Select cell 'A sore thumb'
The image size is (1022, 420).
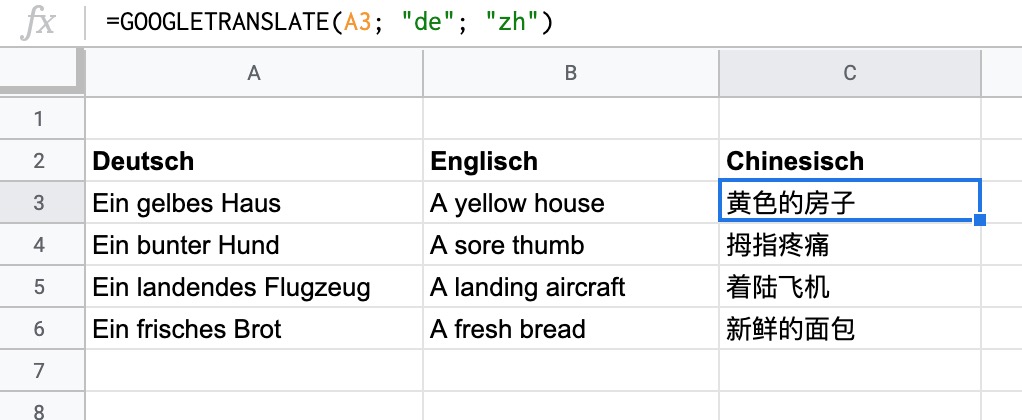pos(571,245)
